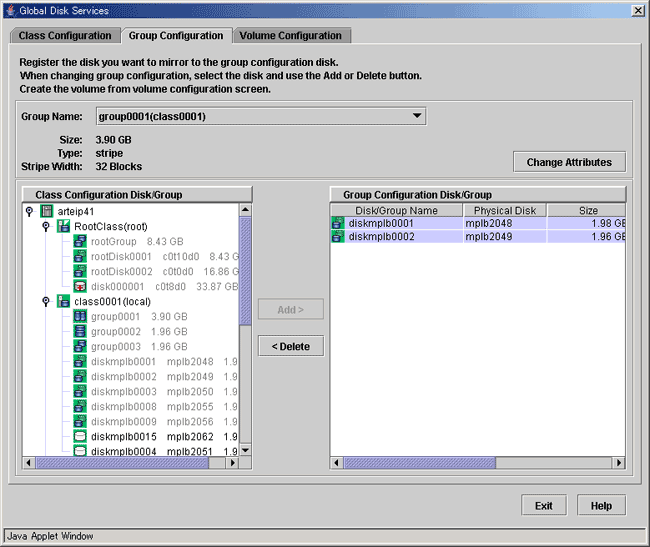Collapse the RootClass(root) tree node
Image resolution: width=650 pixels, height=547 pixels.
pyautogui.click(x=46, y=226)
